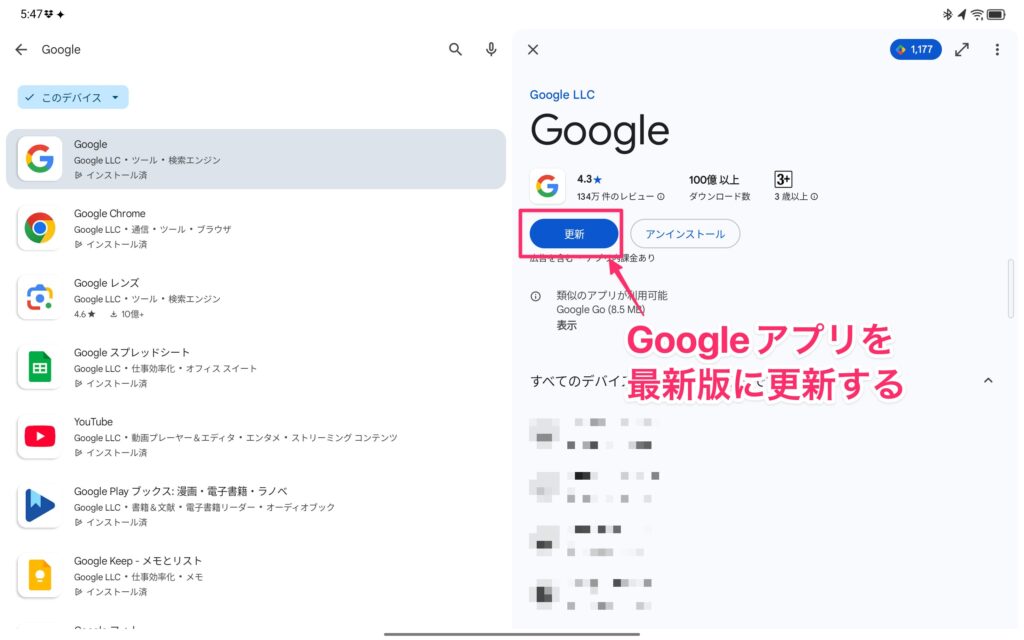Open the このデバイス filter dropdown
The width and height of the screenshot is (1024, 640).
click(72, 97)
